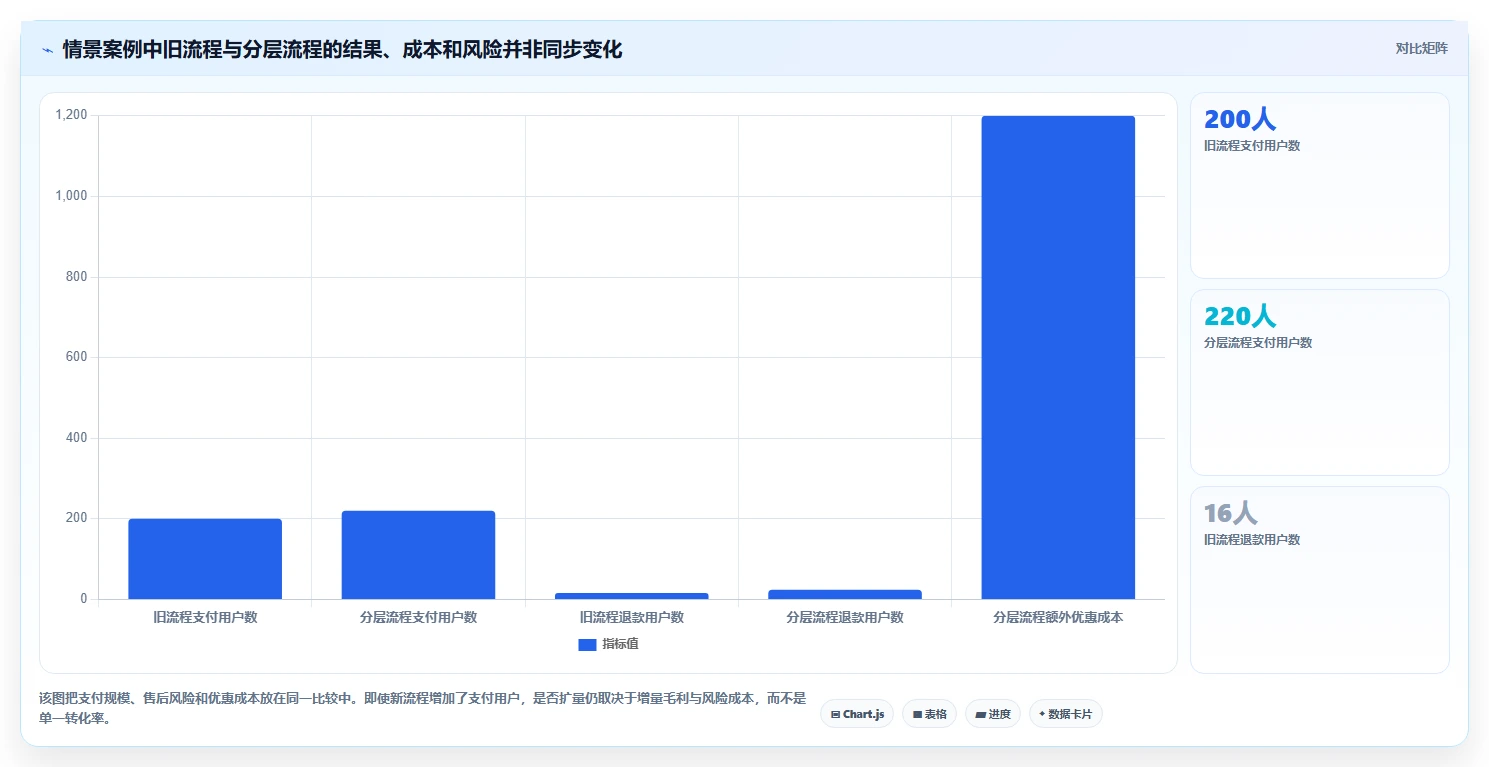This screenshot has height=767, width=1489.
Task: Click the 旧流程退款用户数 card caption
Action: pyautogui.click(x=1252, y=540)
